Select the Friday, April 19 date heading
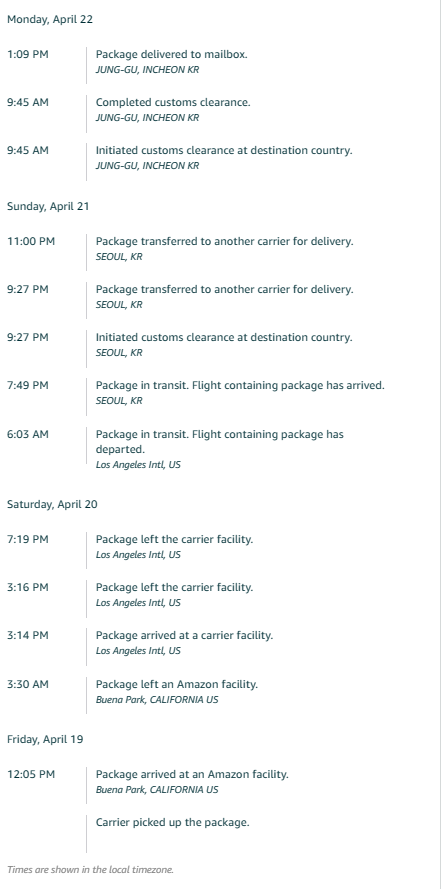This screenshot has height=889, width=441. pos(45,739)
